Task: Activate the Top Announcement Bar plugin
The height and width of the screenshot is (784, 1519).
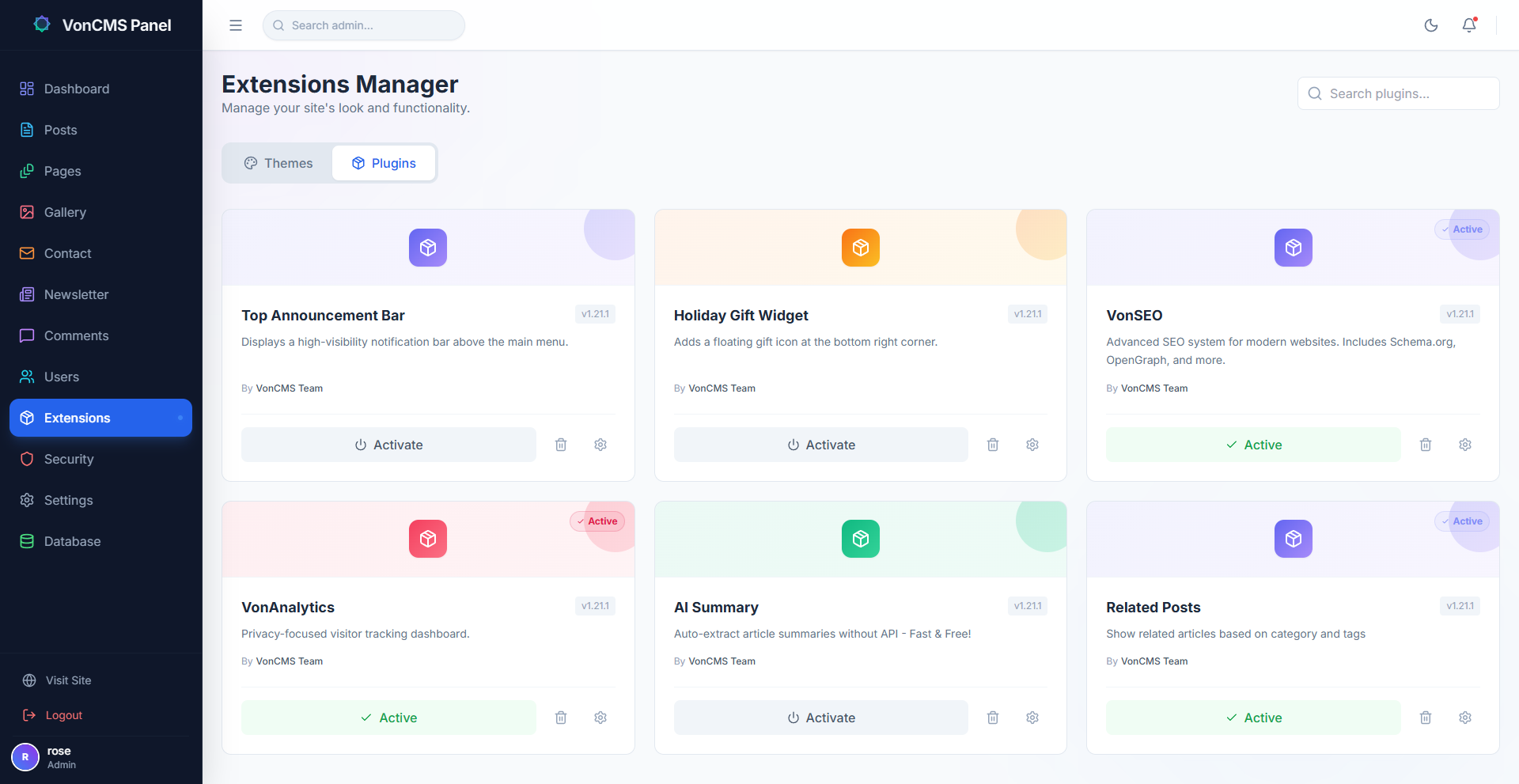Action: pyautogui.click(x=388, y=444)
